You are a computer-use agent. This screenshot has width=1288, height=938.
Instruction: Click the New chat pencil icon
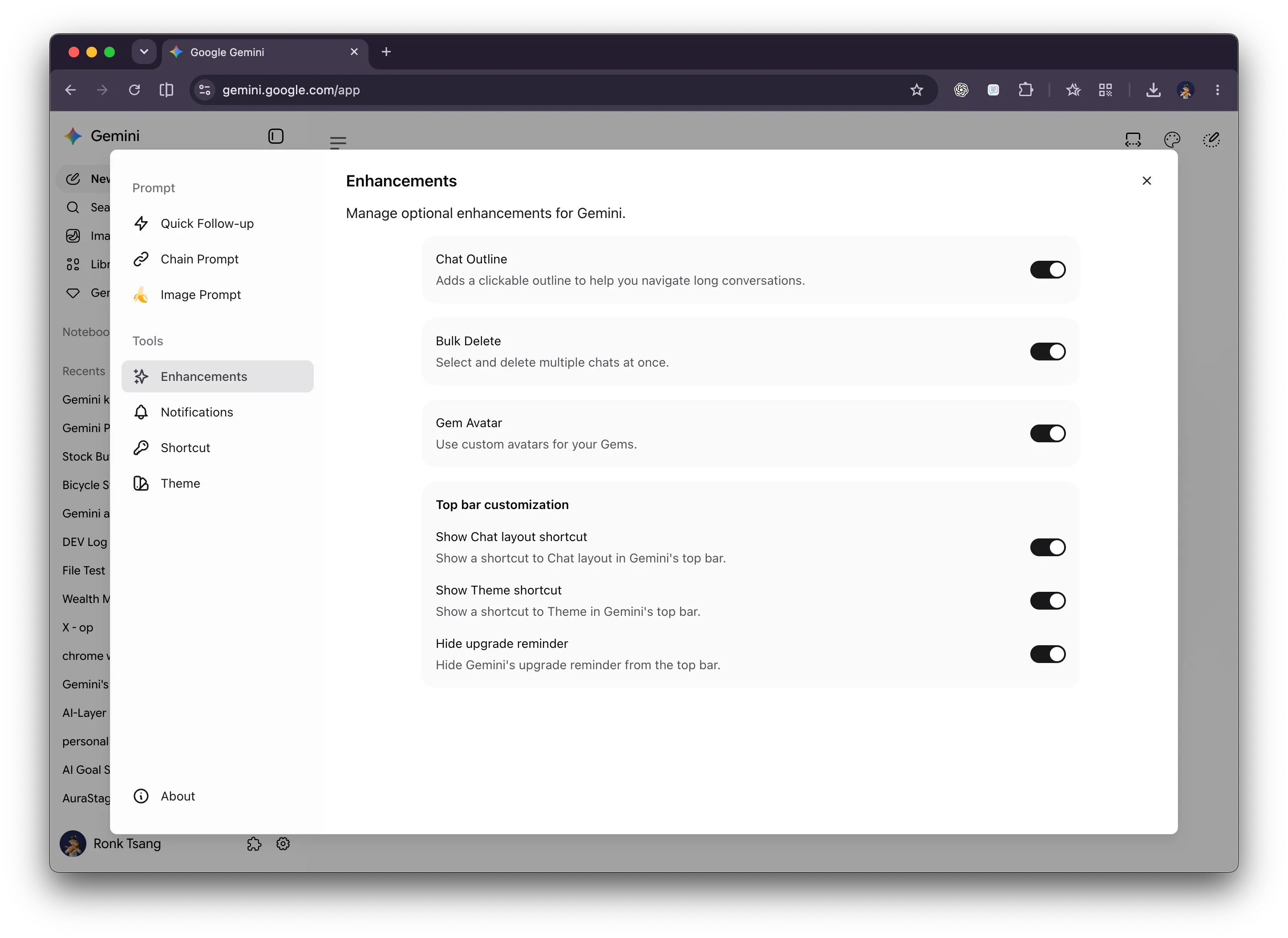pos(73,179)
